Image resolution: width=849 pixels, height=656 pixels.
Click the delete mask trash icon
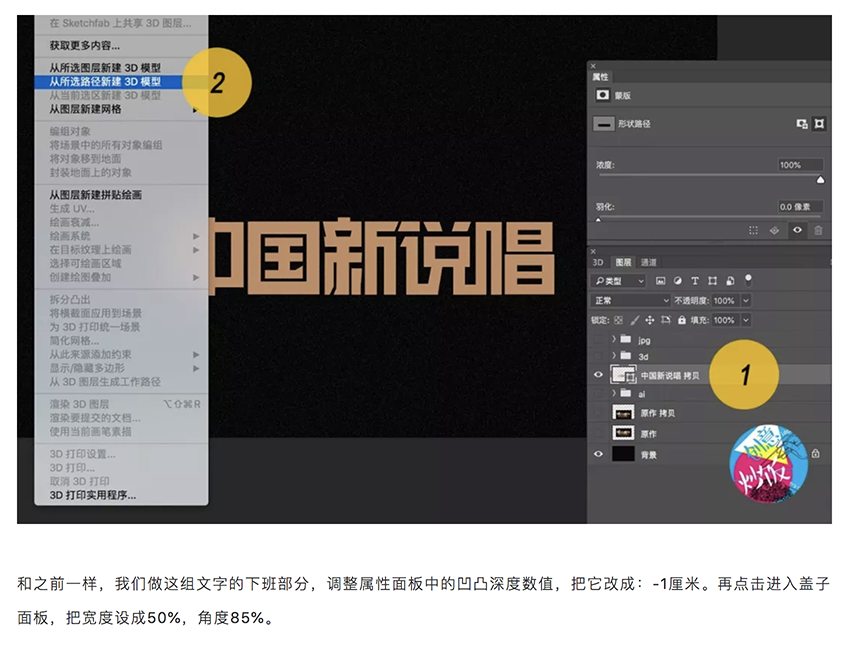tap(818, 231)
